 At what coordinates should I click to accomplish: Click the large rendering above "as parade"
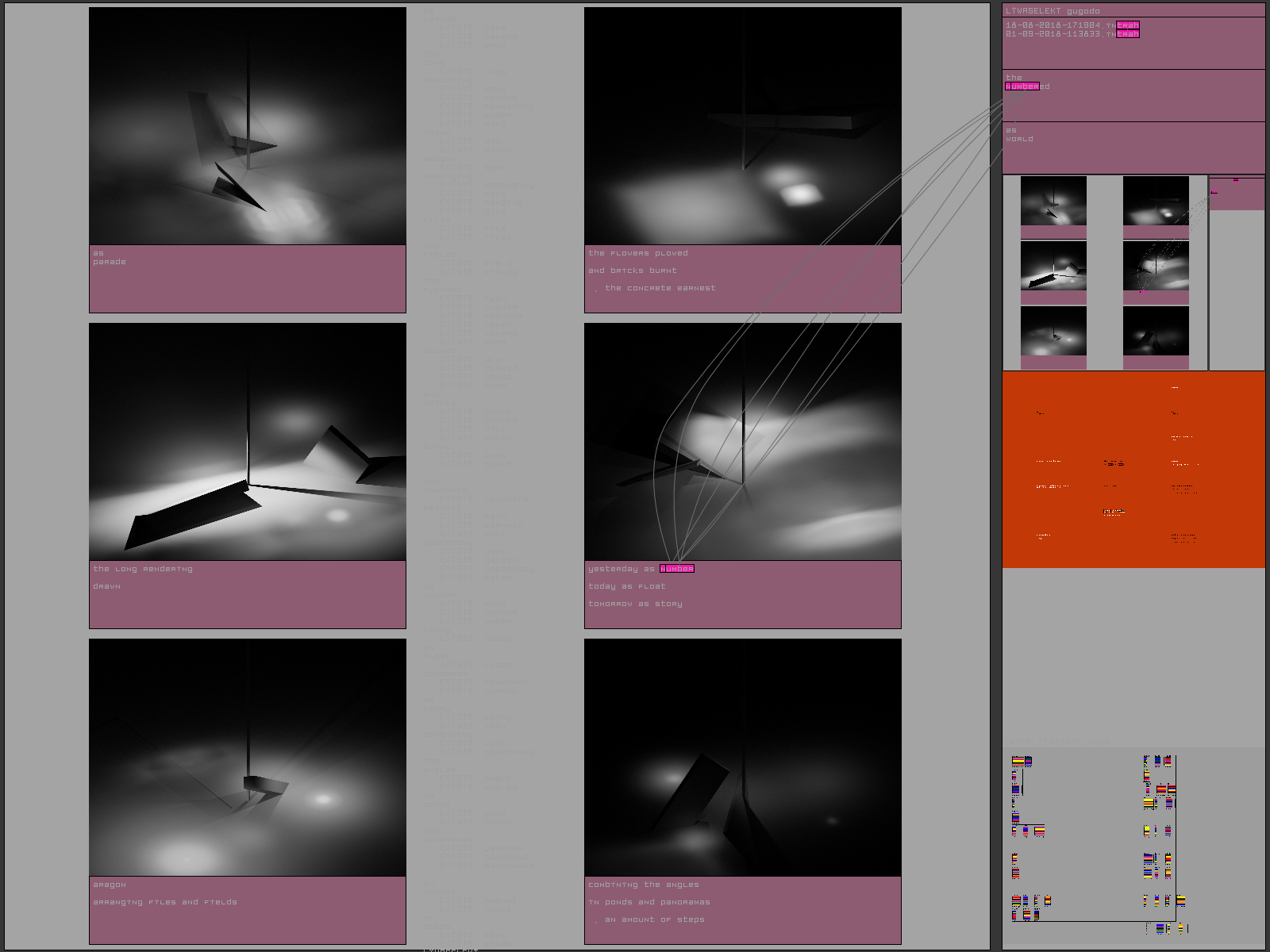tap(248, 126)
